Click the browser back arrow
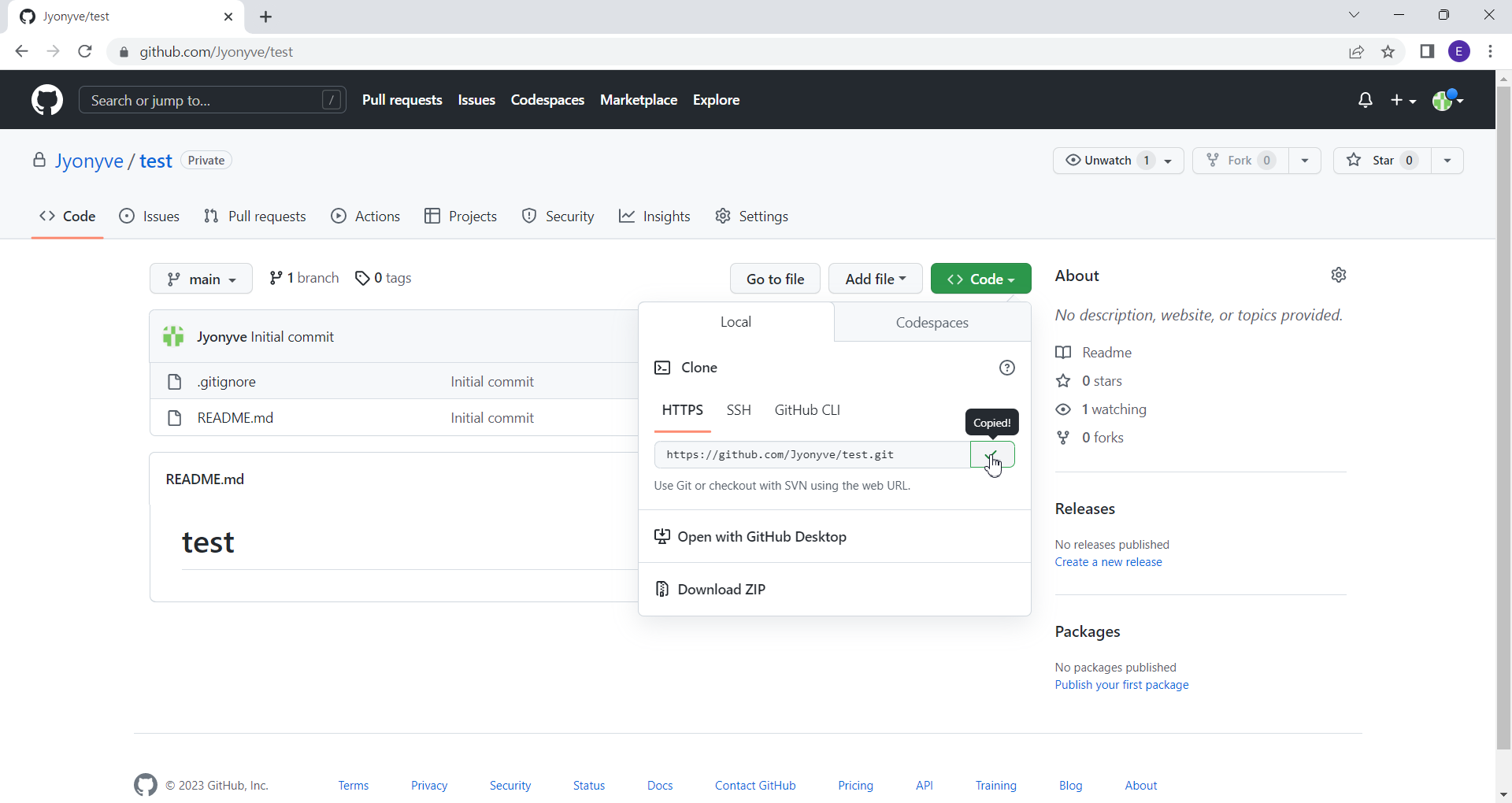Screen dimensions: 1512x803 (x=21, y=52)
